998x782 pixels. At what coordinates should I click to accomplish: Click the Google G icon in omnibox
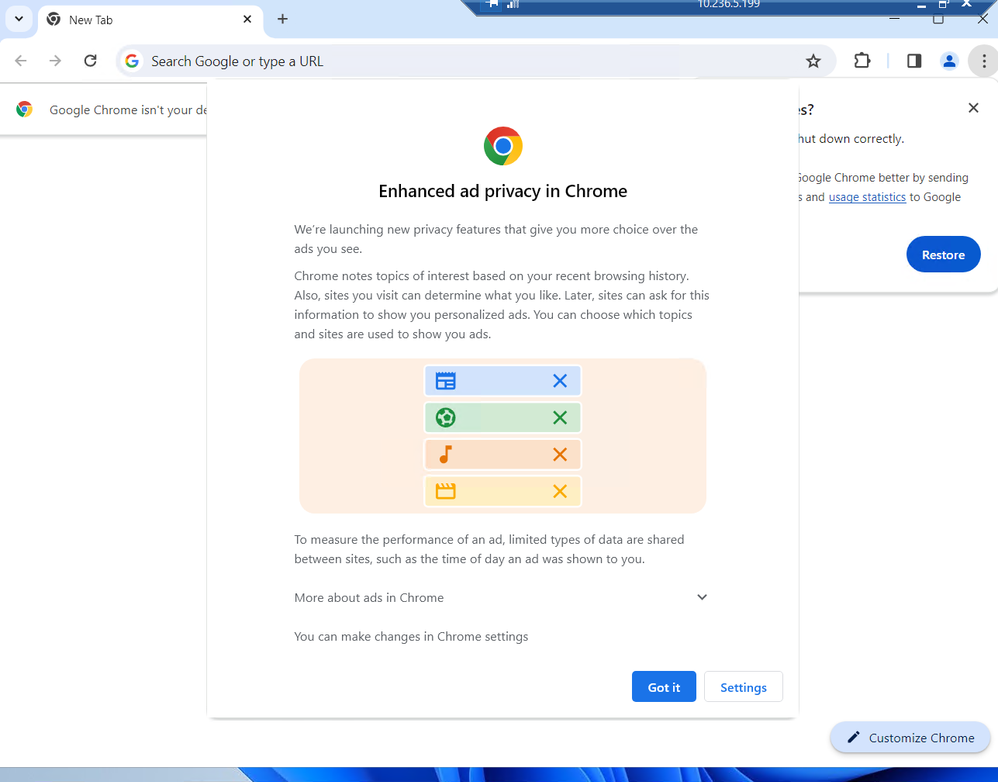point(132,61)
